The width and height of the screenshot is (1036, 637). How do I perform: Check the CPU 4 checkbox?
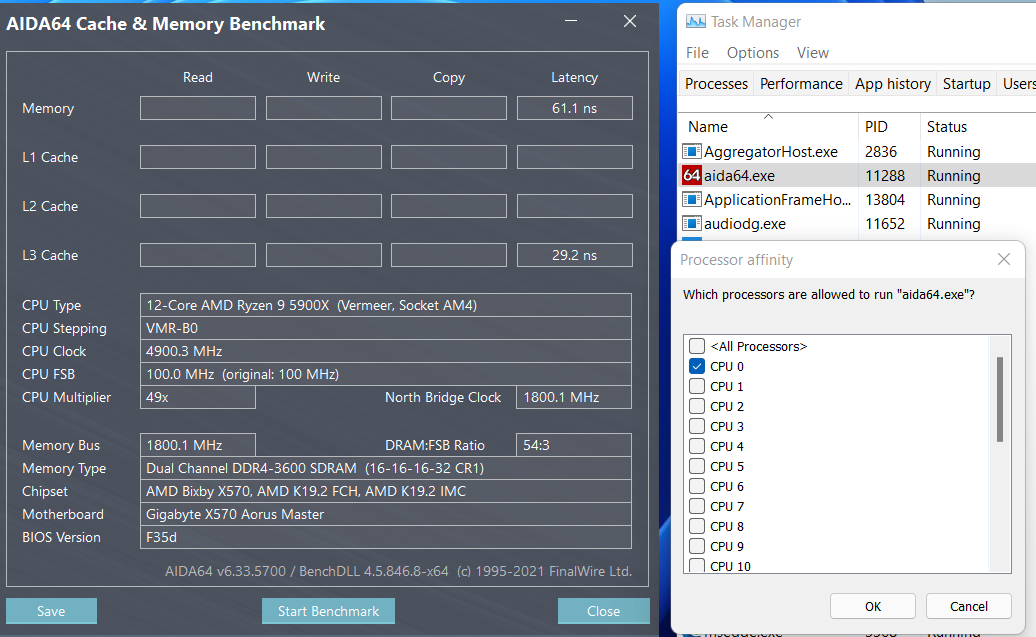pyautogui.click(x=696, y=446)
